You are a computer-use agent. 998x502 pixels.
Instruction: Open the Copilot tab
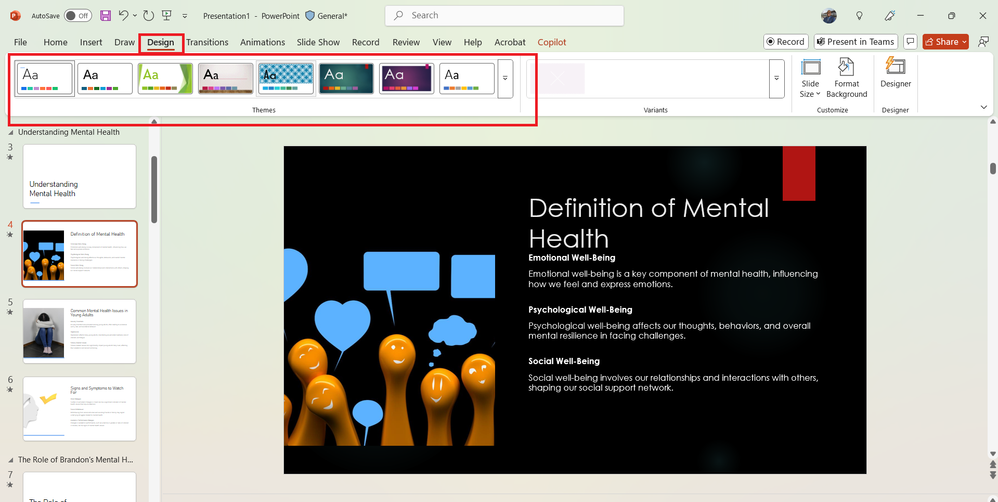coord(552,42)
